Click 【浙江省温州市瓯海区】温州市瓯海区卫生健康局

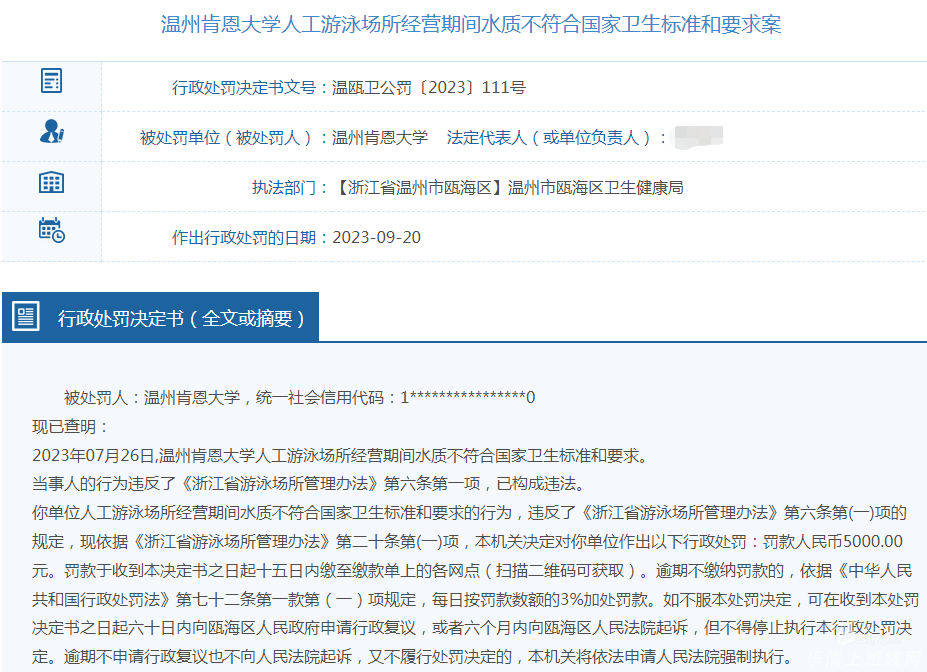click(508, 188)
